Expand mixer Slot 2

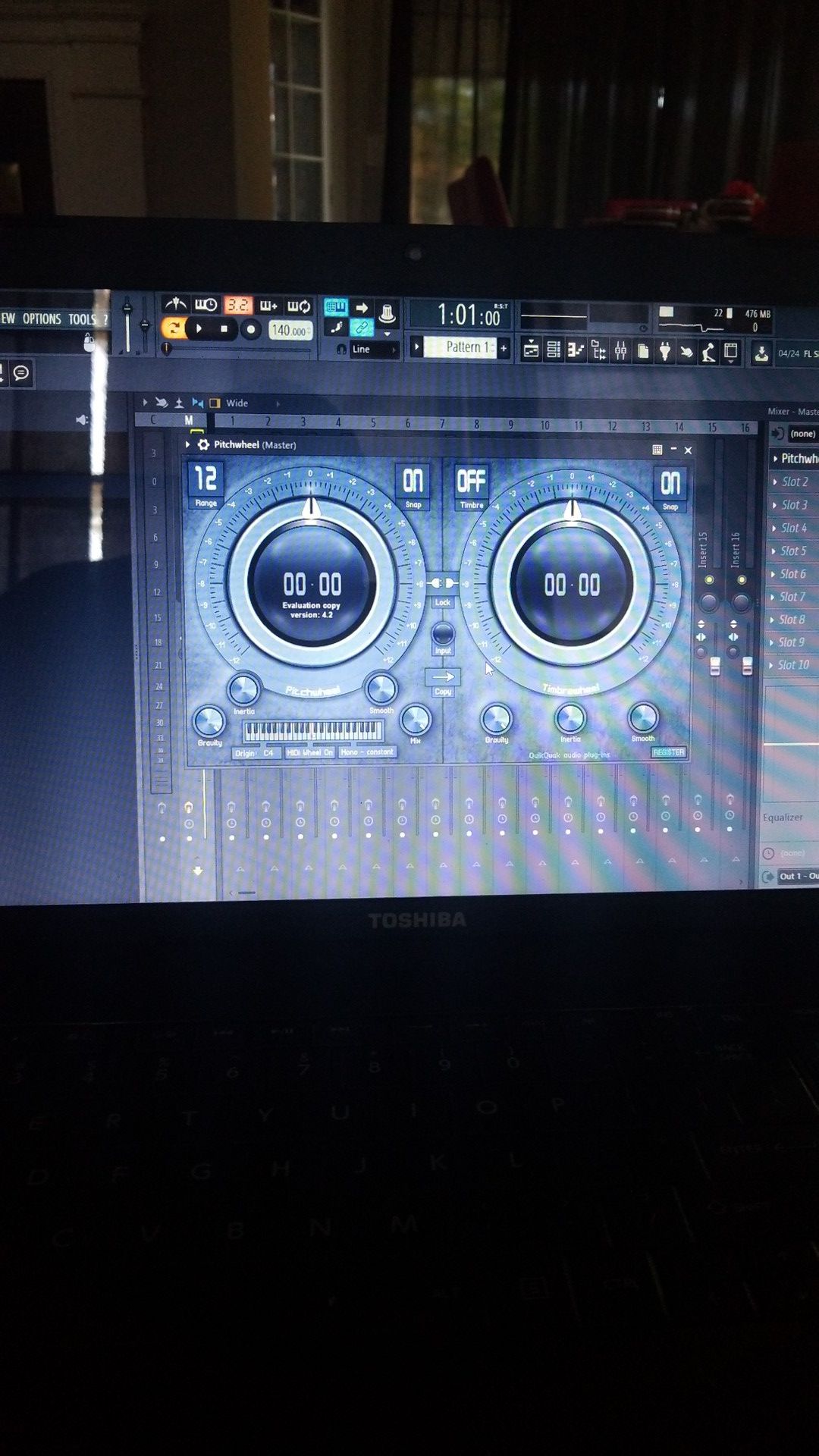tap(774, 482)
